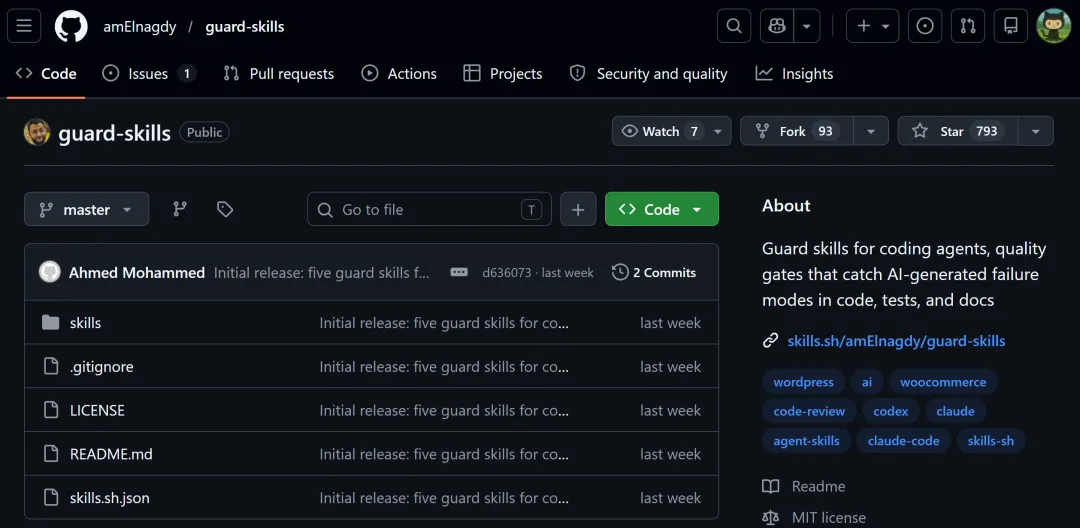
Task: Switch to the Issues tab
Action: point(149,74)
